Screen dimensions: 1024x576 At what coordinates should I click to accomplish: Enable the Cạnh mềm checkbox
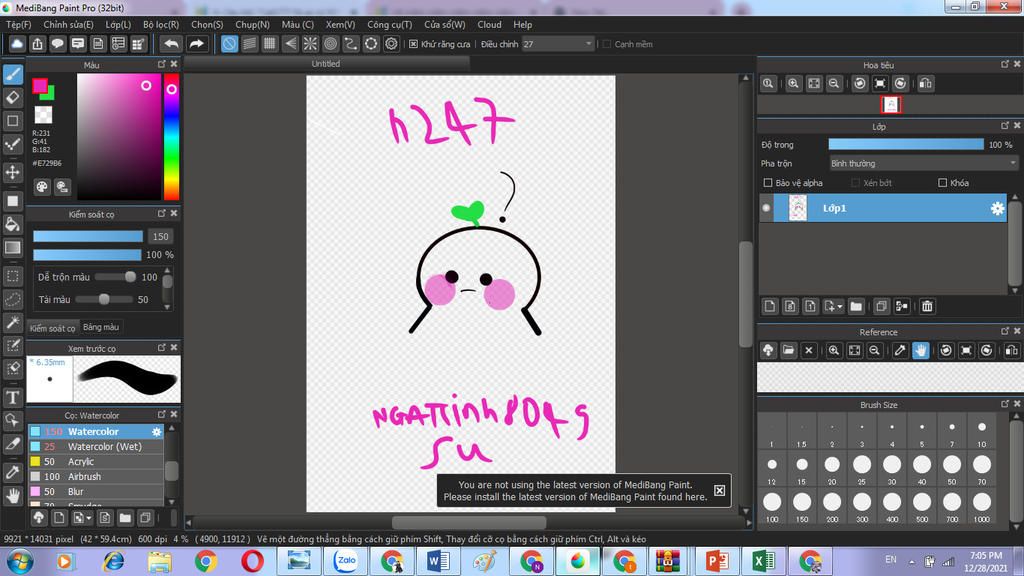607,44
